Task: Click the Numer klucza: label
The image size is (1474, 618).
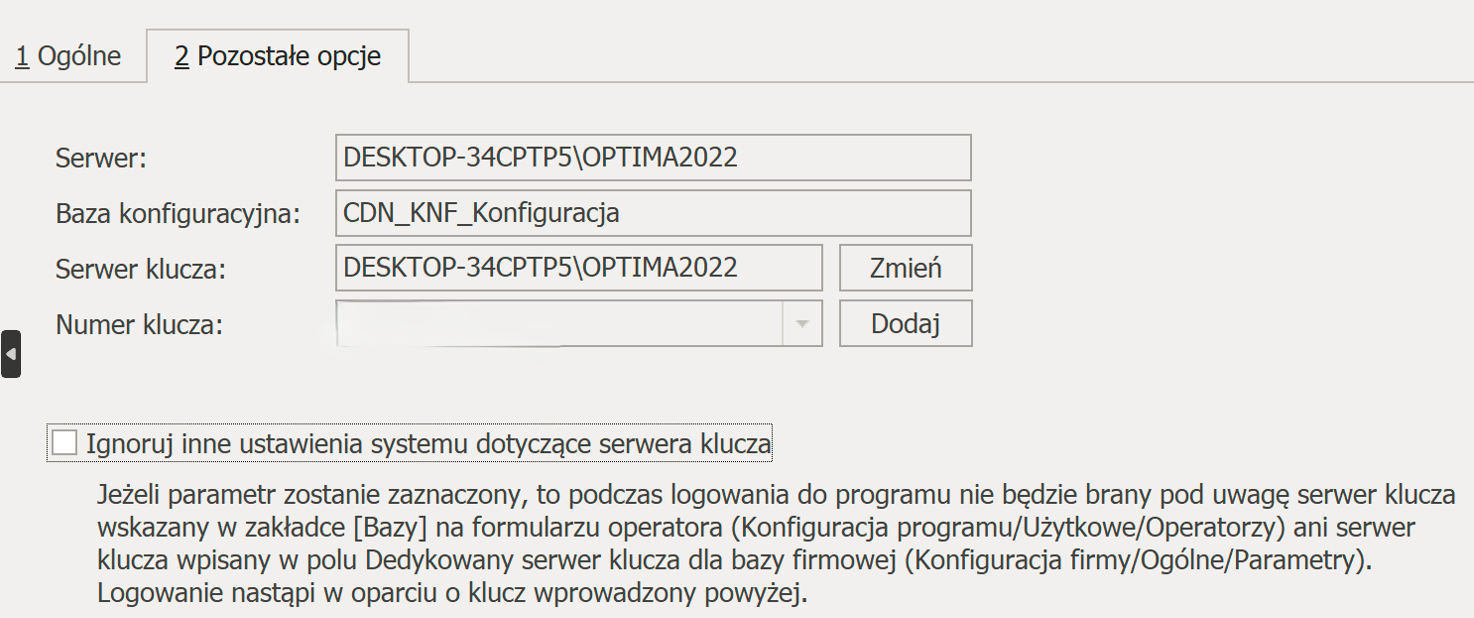Action: (140, 325)
